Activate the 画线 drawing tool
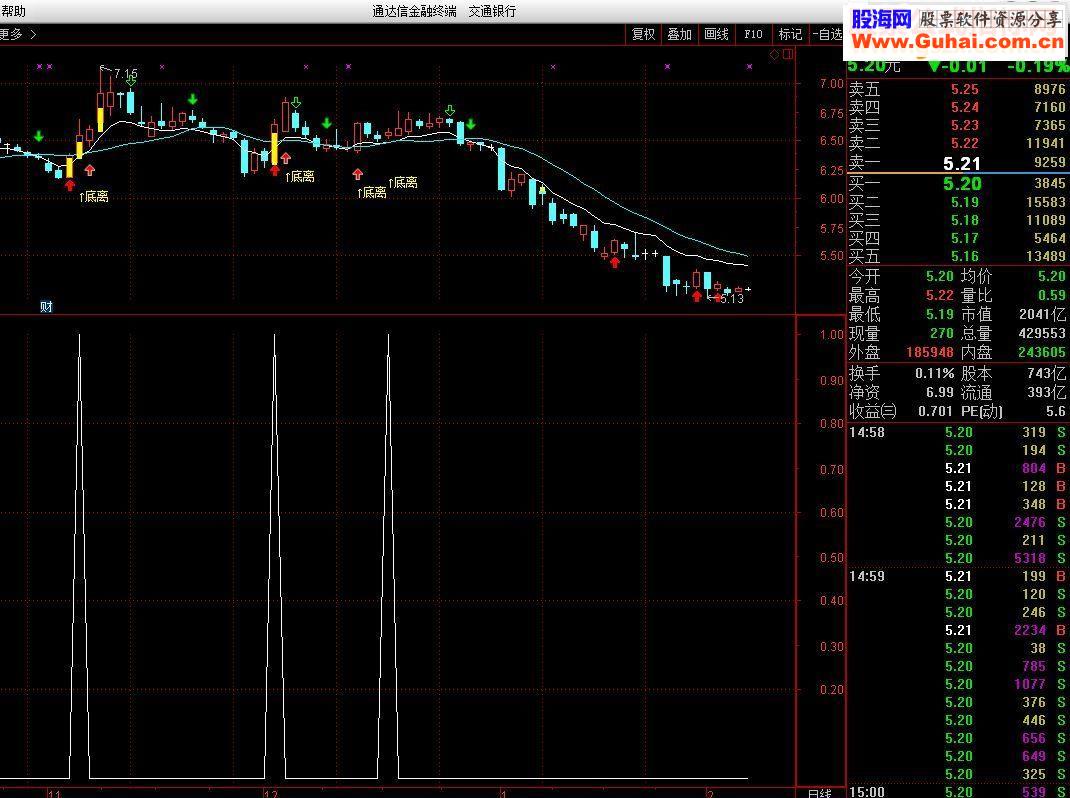The height and width of the screenshot is (798, 1070). pos(716,34)
